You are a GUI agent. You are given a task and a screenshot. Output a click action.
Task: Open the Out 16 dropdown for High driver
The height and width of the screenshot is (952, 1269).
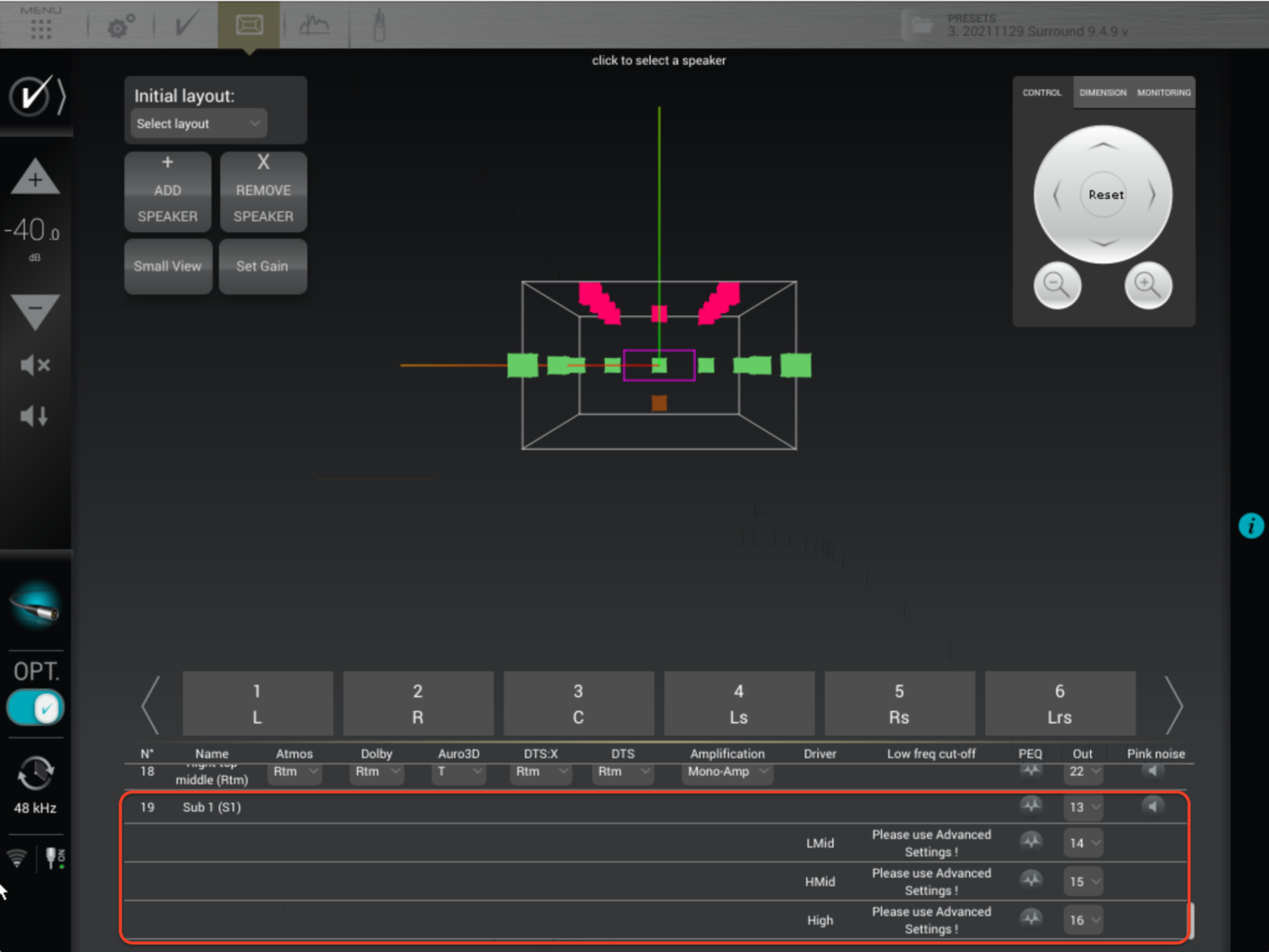click(x=1083, y=919)
